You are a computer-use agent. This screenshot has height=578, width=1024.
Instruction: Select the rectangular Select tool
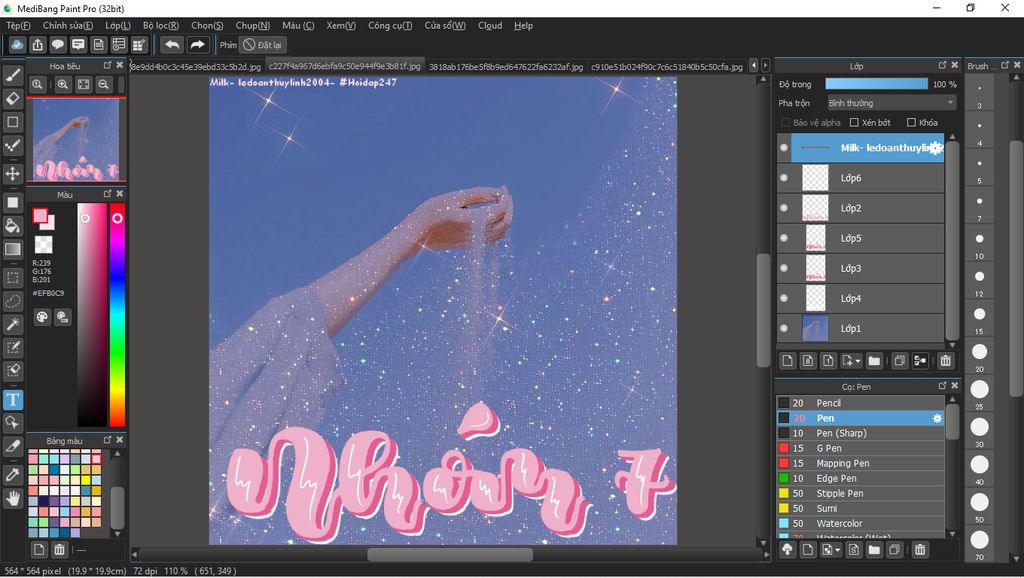[x=12, y=278]
